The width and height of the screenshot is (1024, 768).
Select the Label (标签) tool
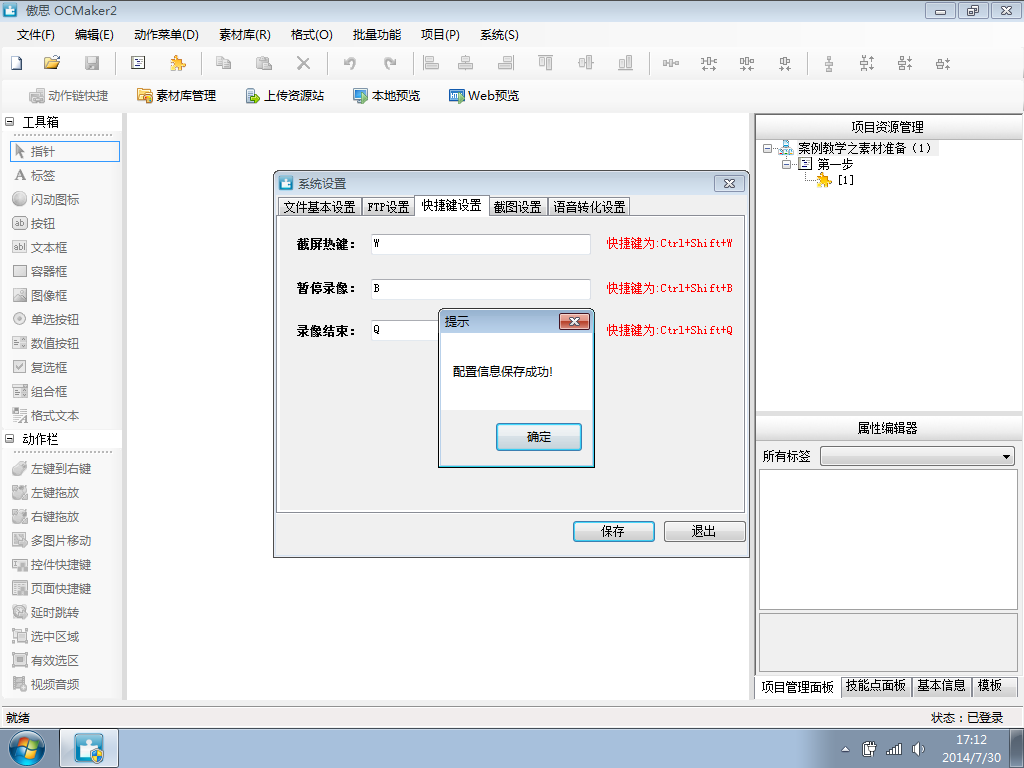[x=35, y=176]
